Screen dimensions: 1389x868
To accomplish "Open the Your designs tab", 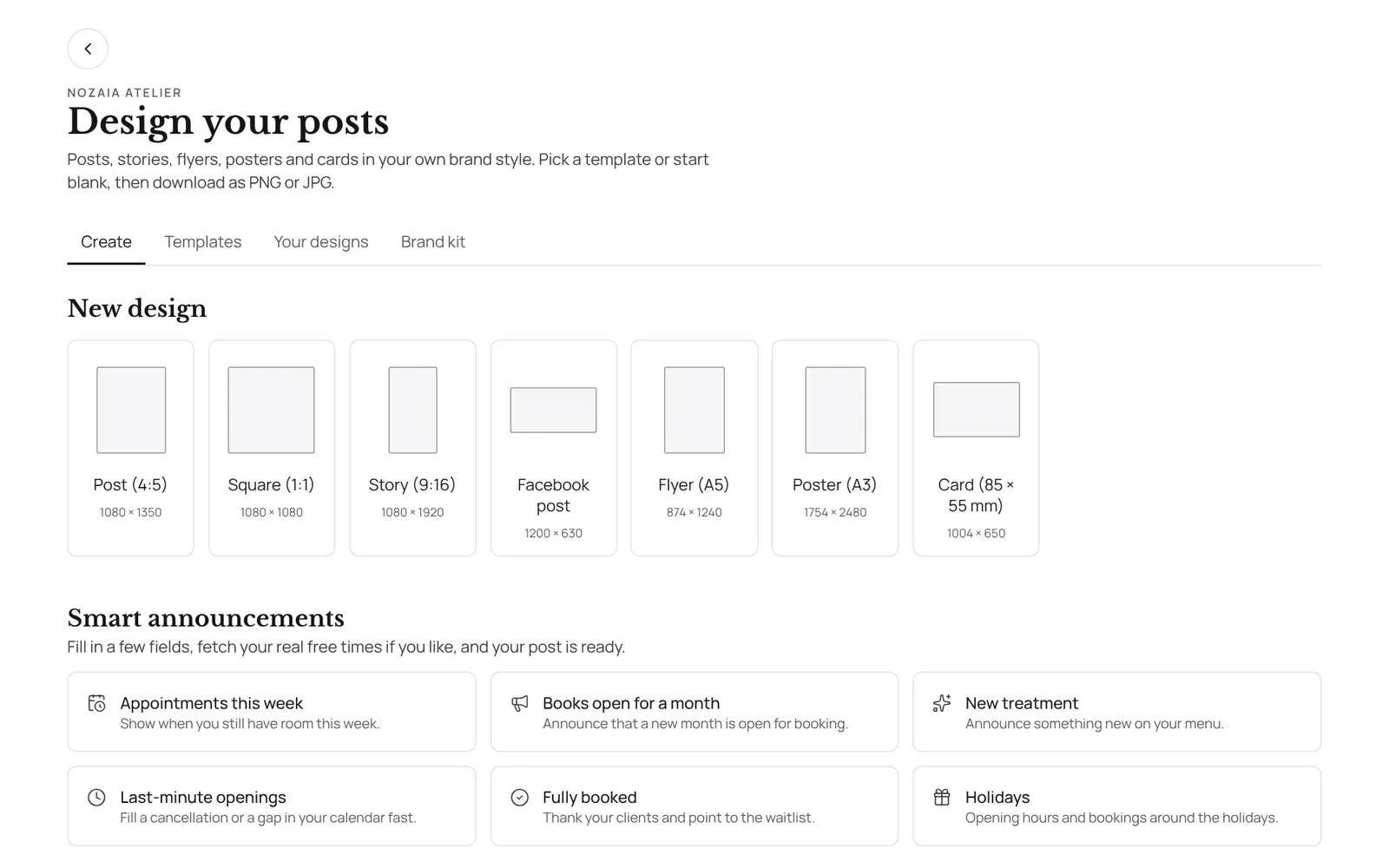I will pos(321,242).
